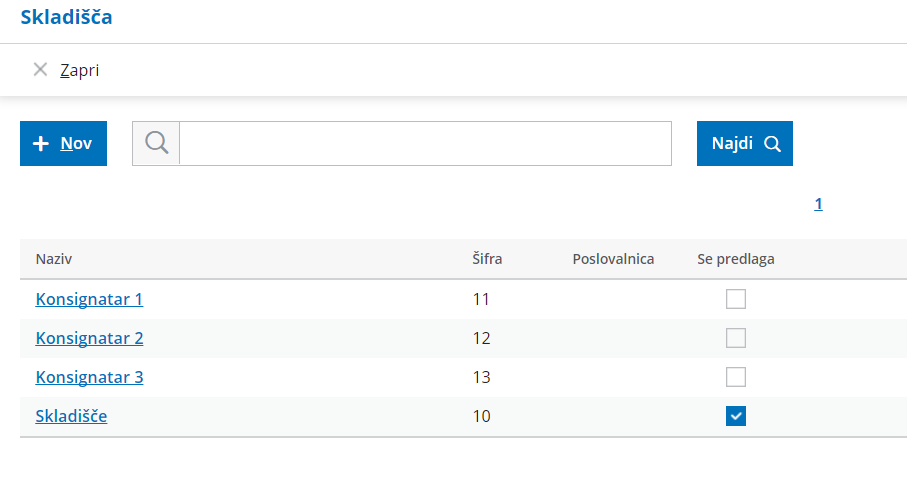Go to page 1 in pagination
907x478 pixels.
(818, 204)
